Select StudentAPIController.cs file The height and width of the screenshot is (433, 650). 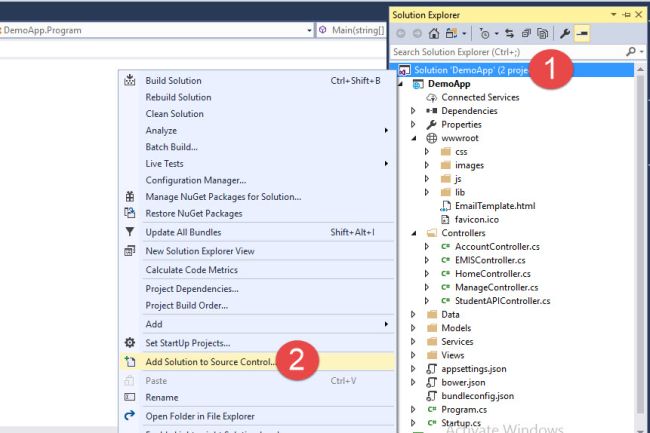(x=502, y=301)
